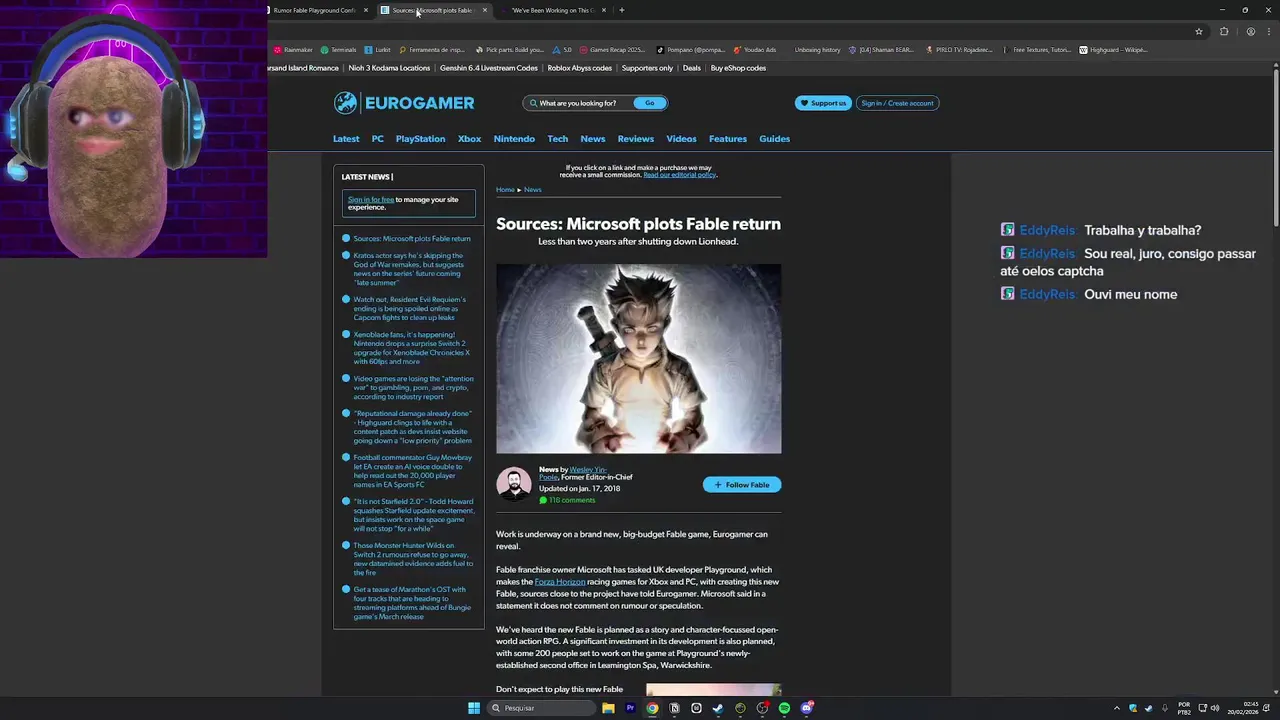
Task: Open the Buy eShop codes link
Action: [x=738, y=68]
